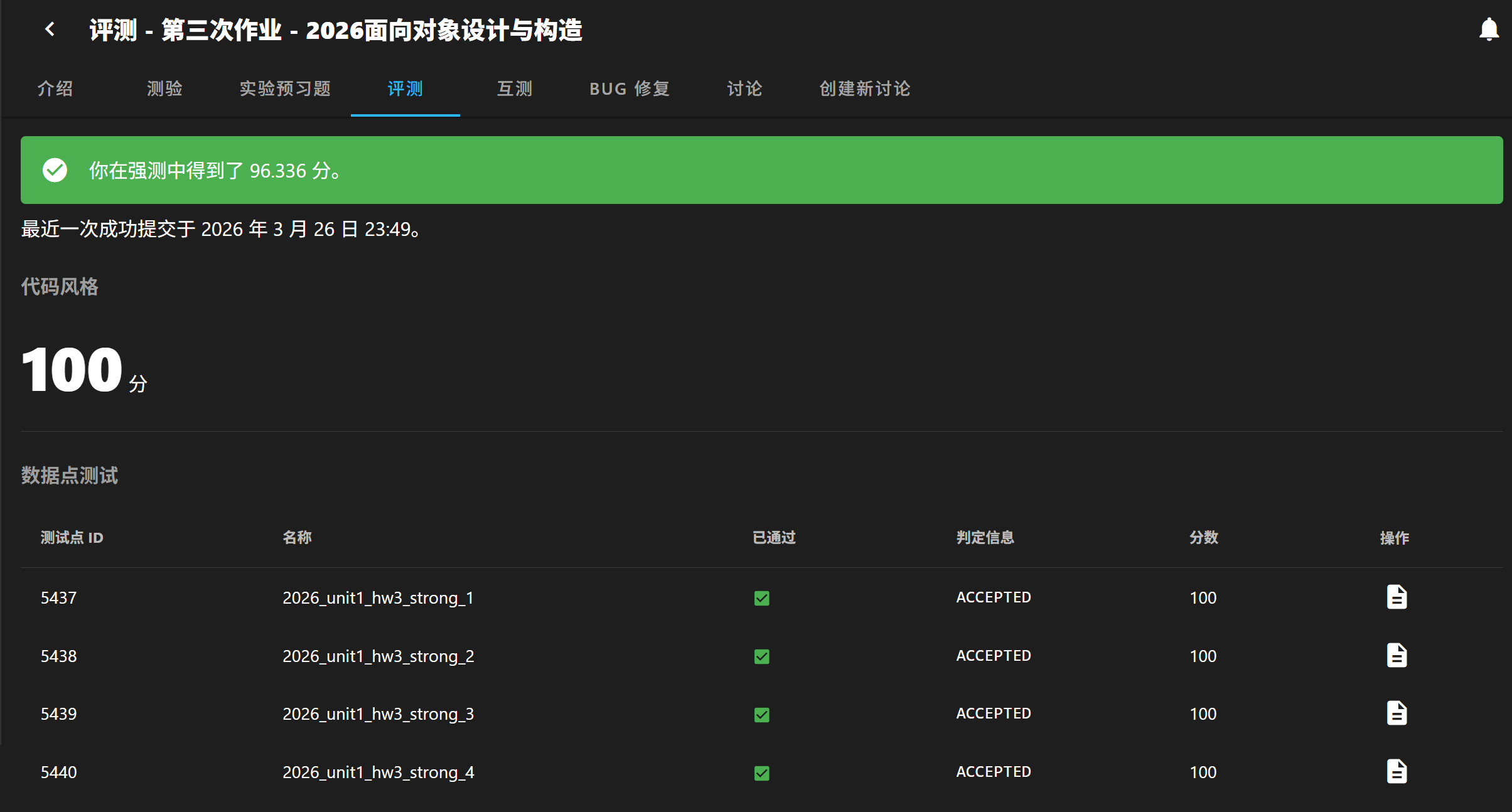
Task: Open the notification bell
Action: [x=1488, y=29]
